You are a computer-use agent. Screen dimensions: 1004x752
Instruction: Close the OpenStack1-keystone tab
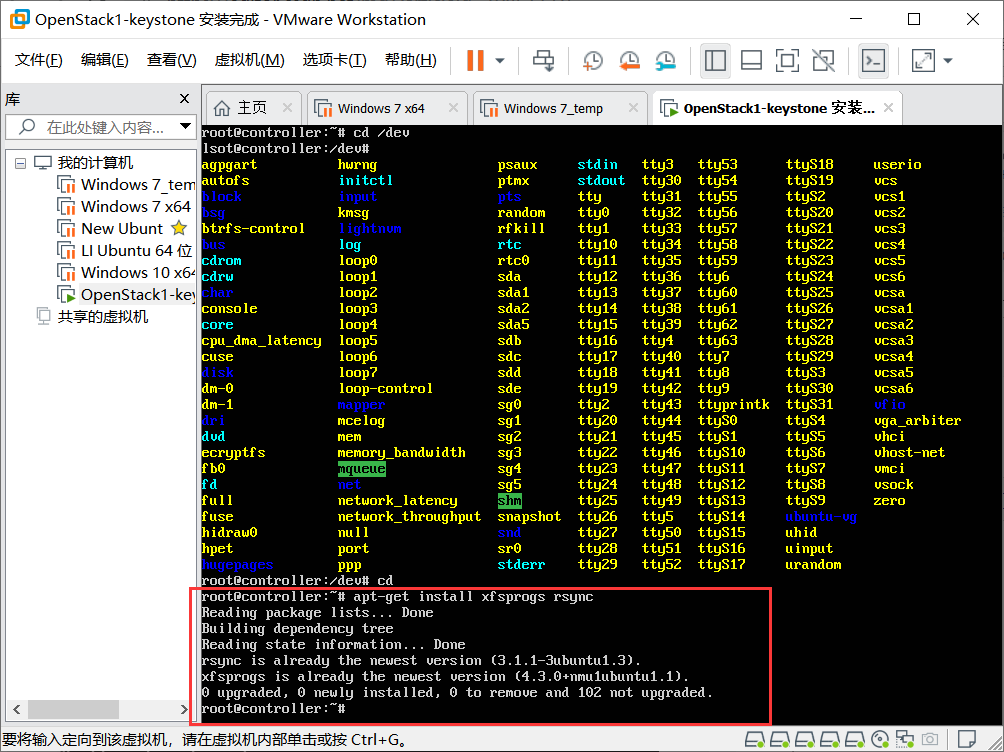889,108
